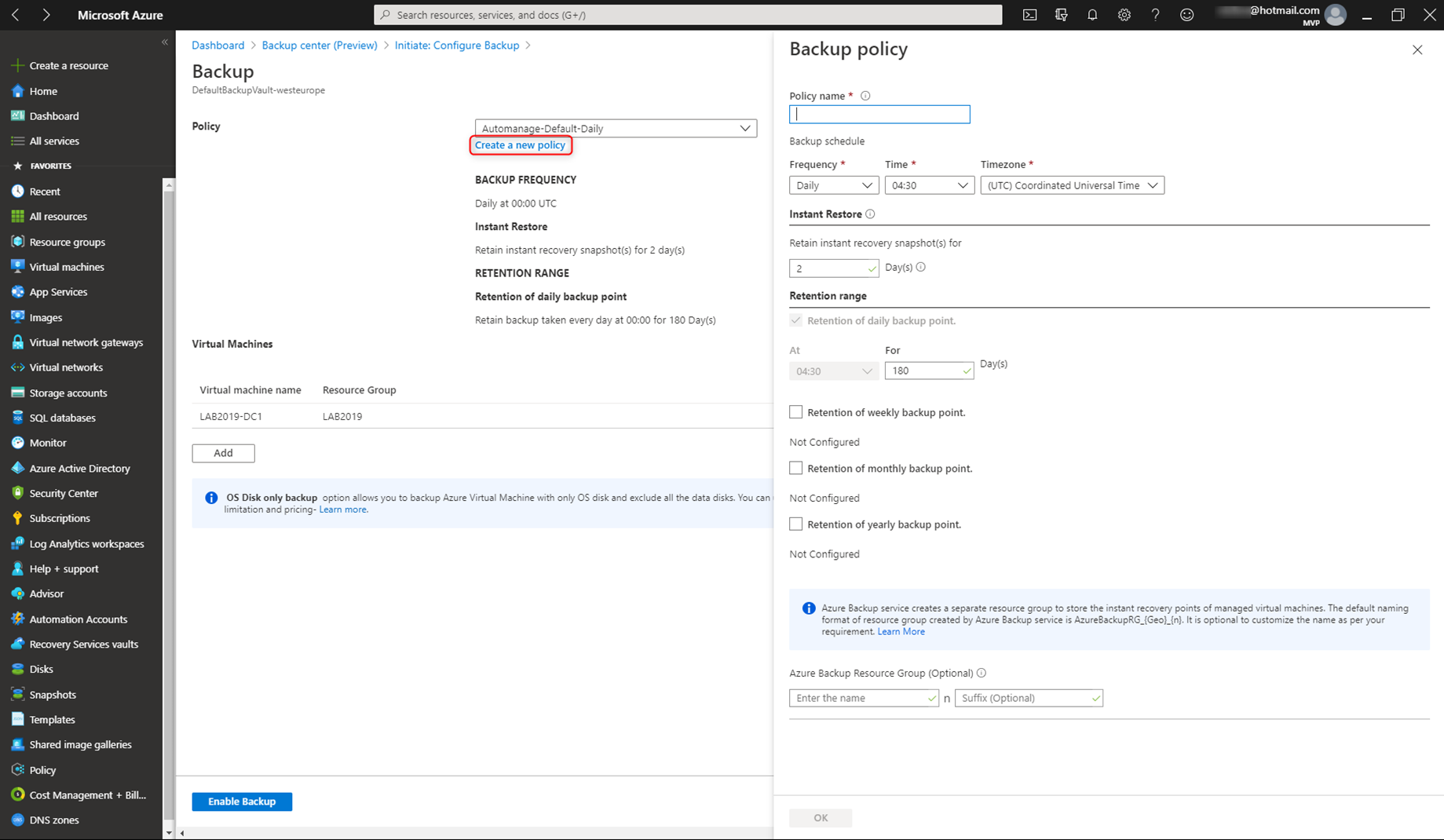The image size is (1444, 840).
Task: Click the OK button in policy pane
Action: pyautogui.click(x=821, y=818)
